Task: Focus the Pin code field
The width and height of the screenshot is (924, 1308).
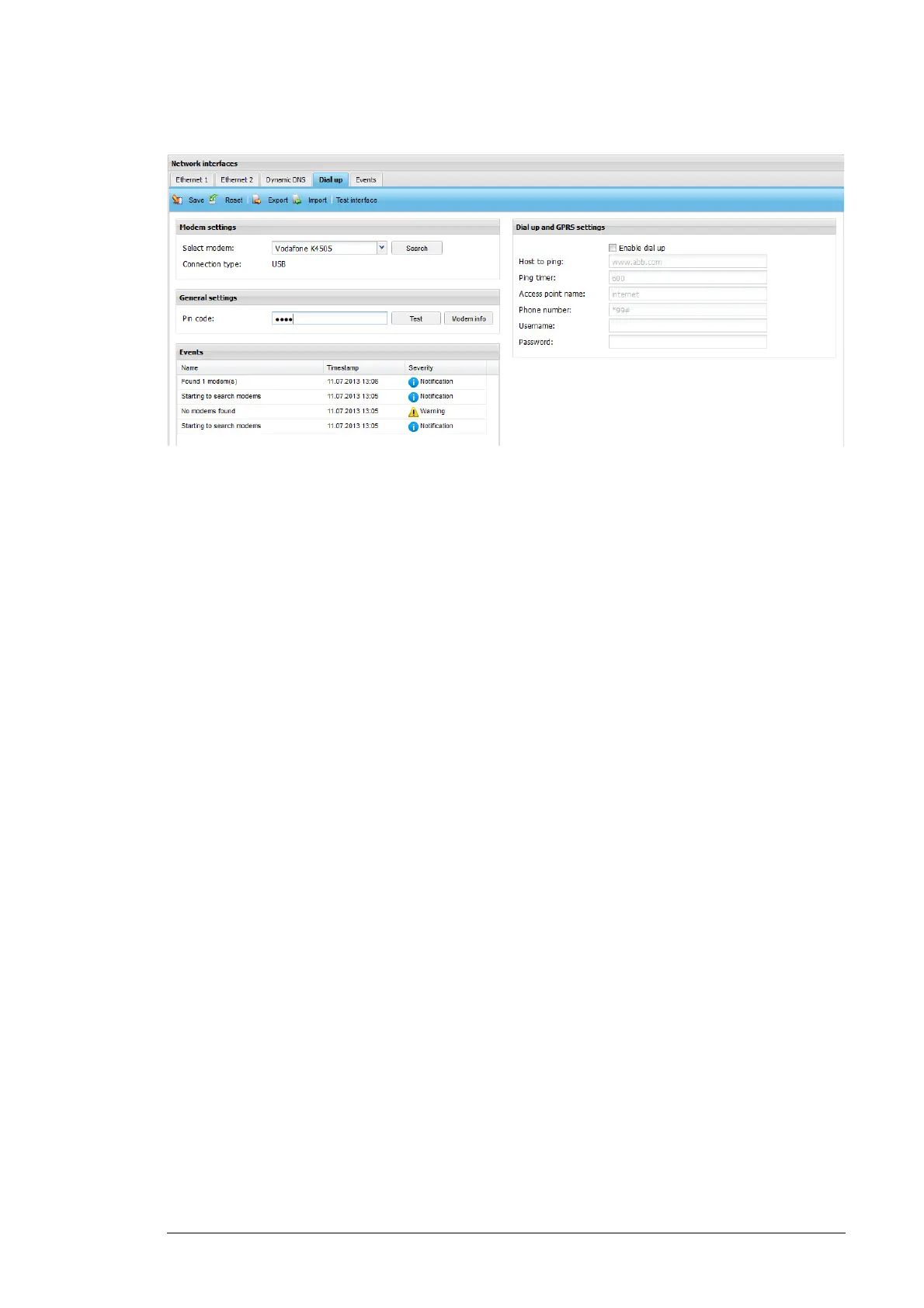Action: point(329,318)
